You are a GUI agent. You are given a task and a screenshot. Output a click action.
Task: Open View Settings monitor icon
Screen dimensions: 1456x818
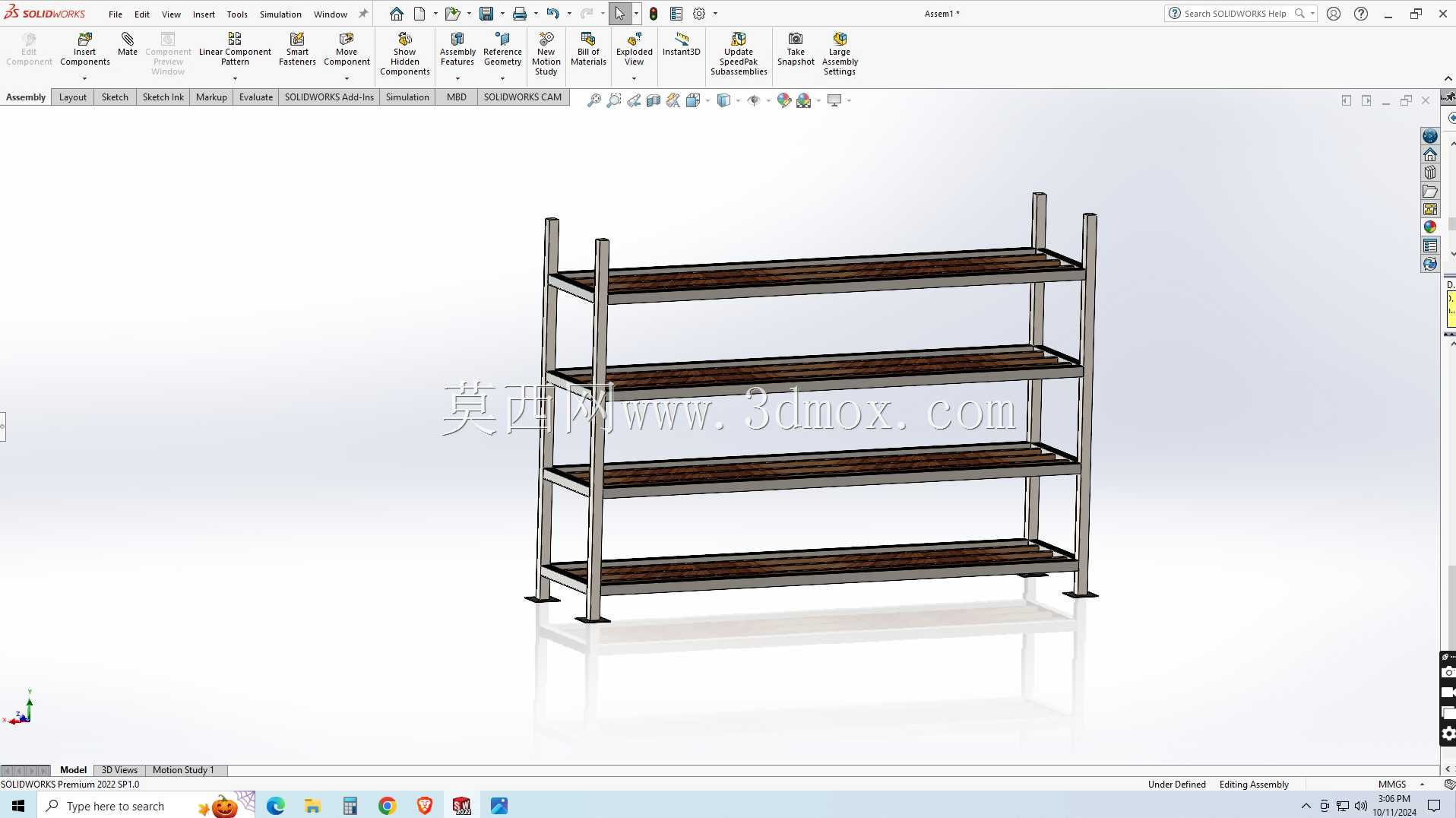(x=834, y=100)
